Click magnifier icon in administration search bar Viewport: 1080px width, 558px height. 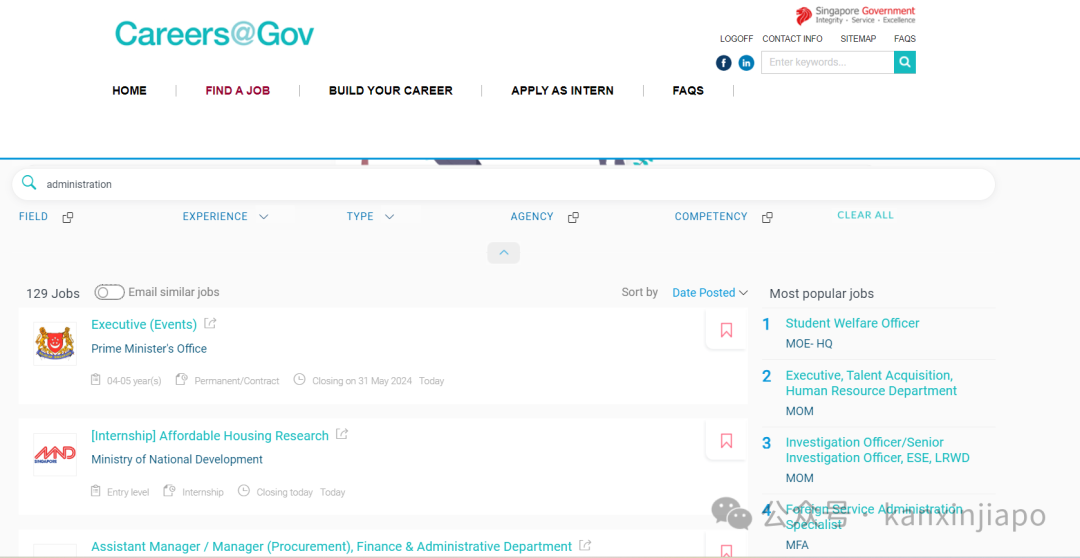29,183
